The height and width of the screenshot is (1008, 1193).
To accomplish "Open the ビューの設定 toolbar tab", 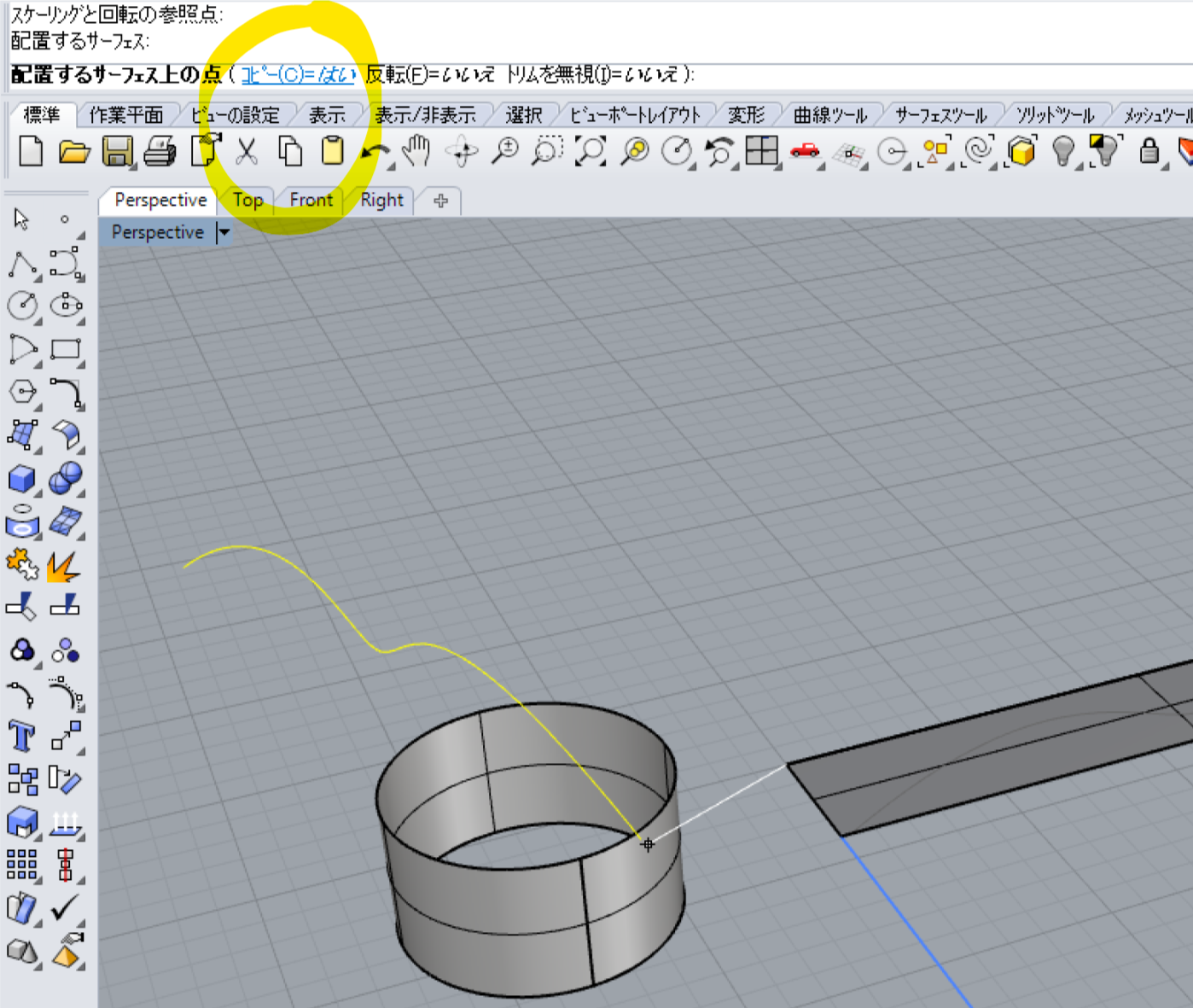I will pos(235,114).
